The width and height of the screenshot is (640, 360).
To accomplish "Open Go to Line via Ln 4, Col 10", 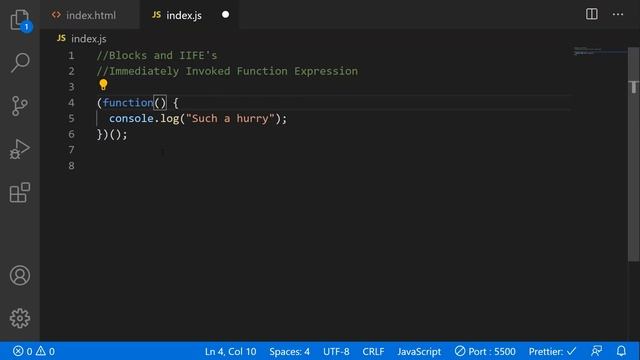I will pos(231,351).
